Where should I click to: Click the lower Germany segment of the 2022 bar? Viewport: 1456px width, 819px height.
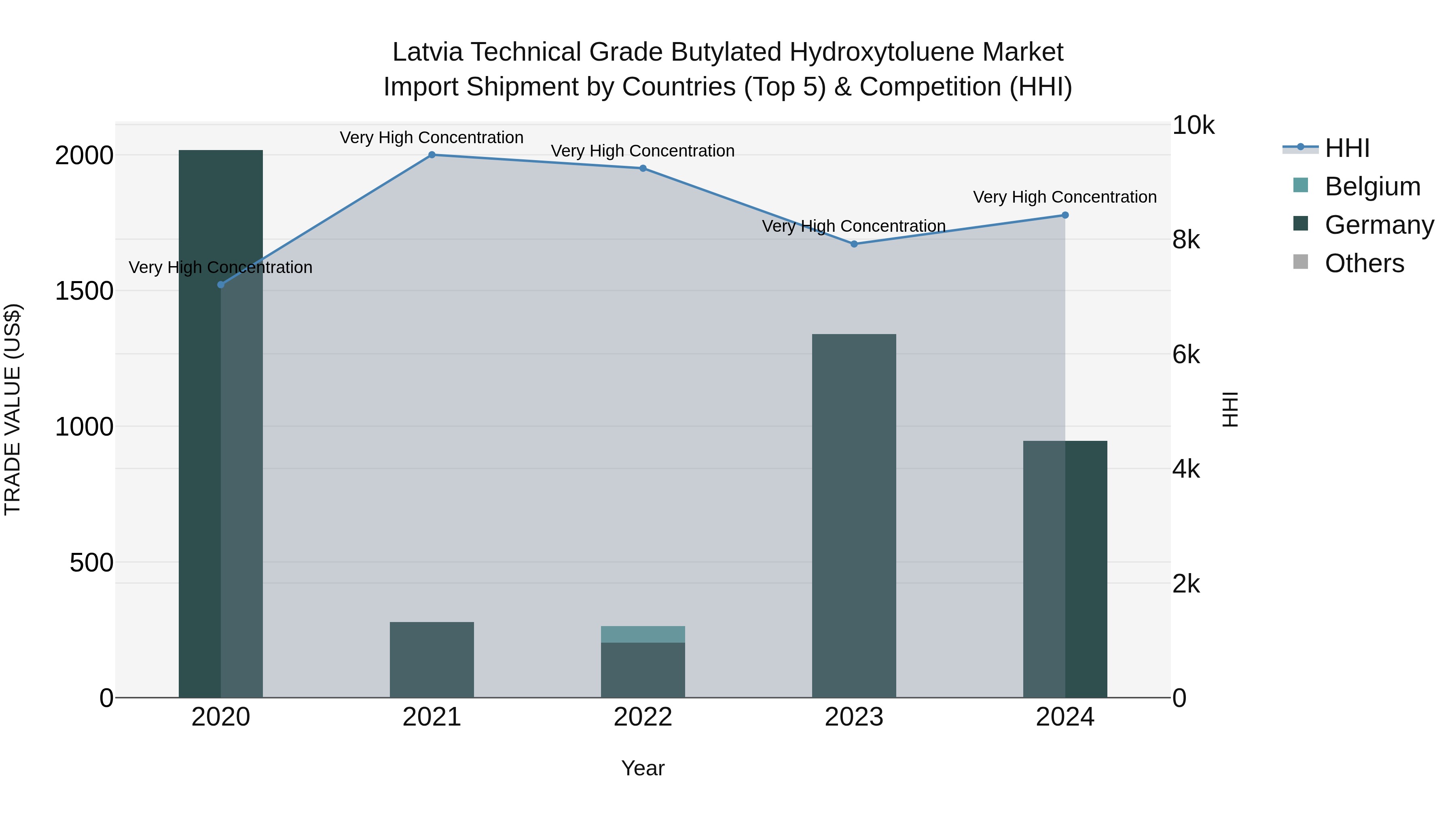pyautogui.click(x=643, y=670)
